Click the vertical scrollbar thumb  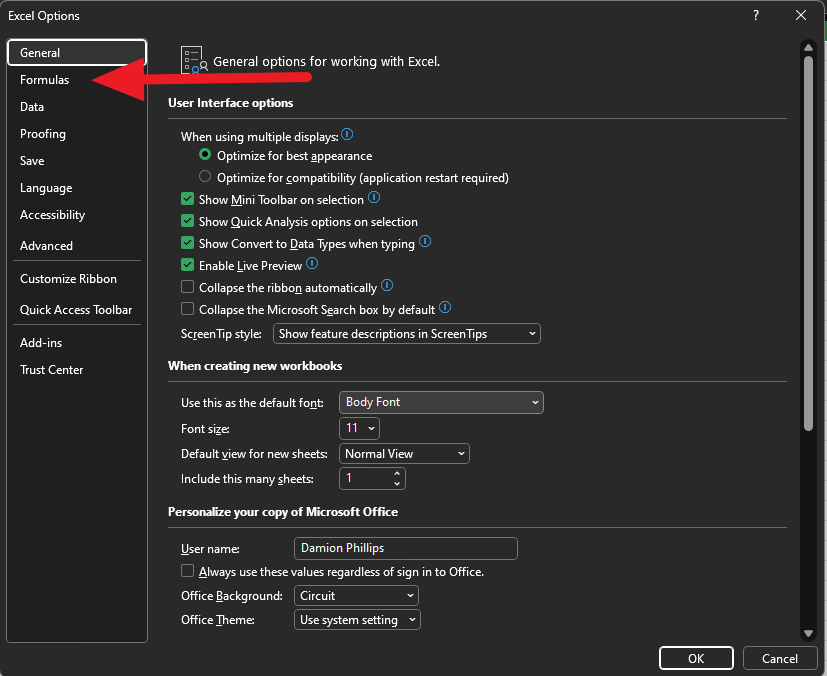click(808, 243)
